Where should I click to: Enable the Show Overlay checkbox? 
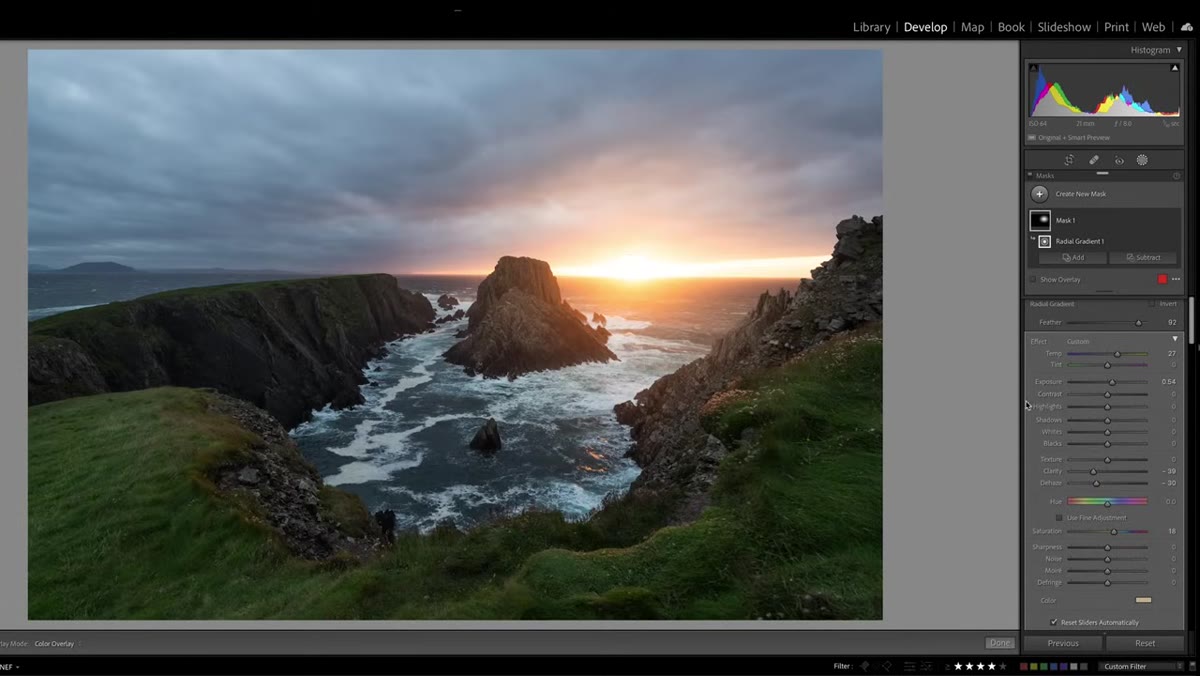click(1033, 280)
